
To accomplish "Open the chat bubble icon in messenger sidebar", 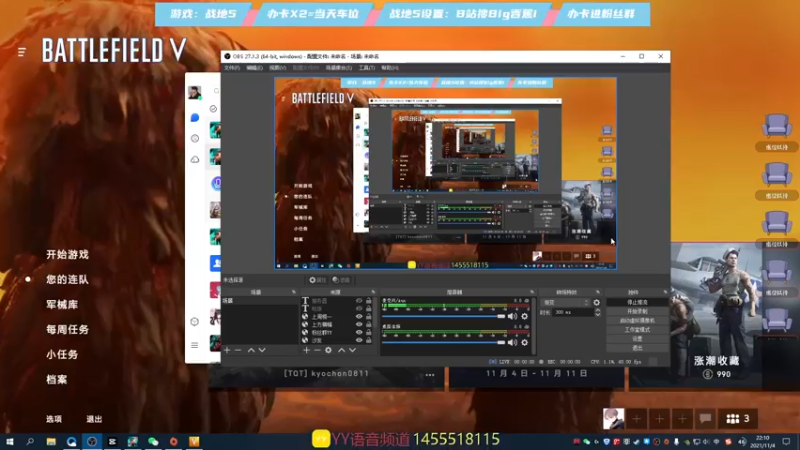I will [x=195, y=118].
